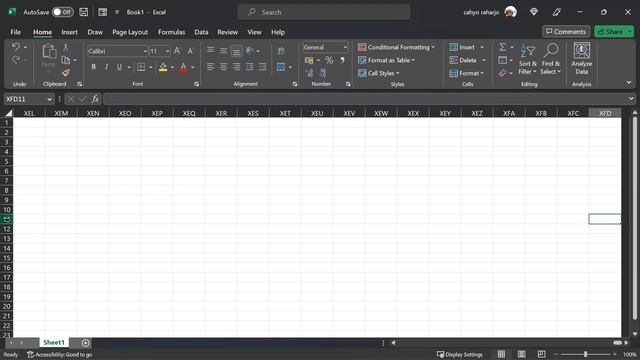
Task: Align text to the left
Action: tap(211, 67)
